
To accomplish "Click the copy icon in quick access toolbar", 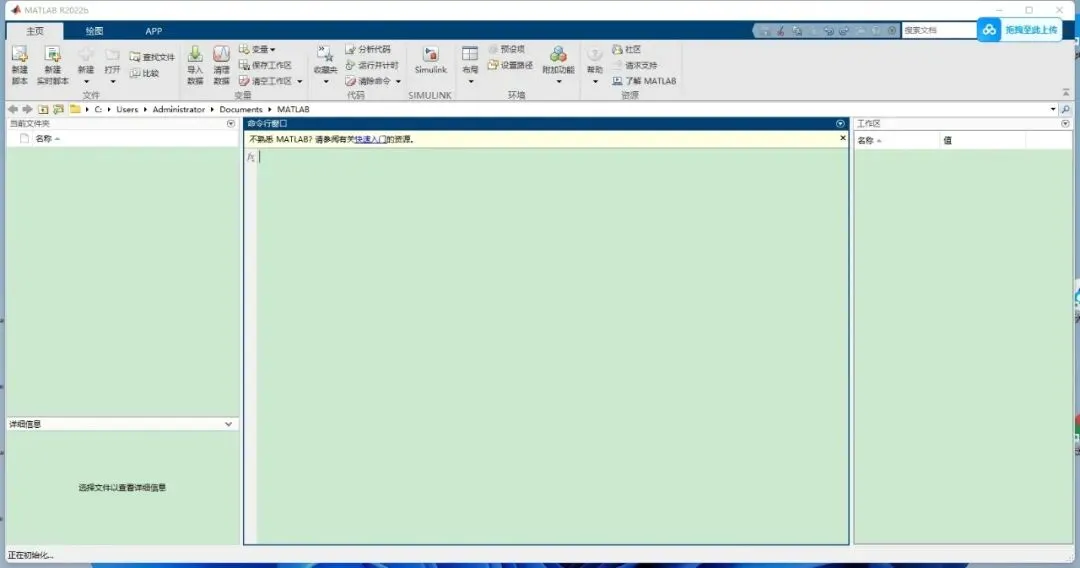I will pos(797,31).
